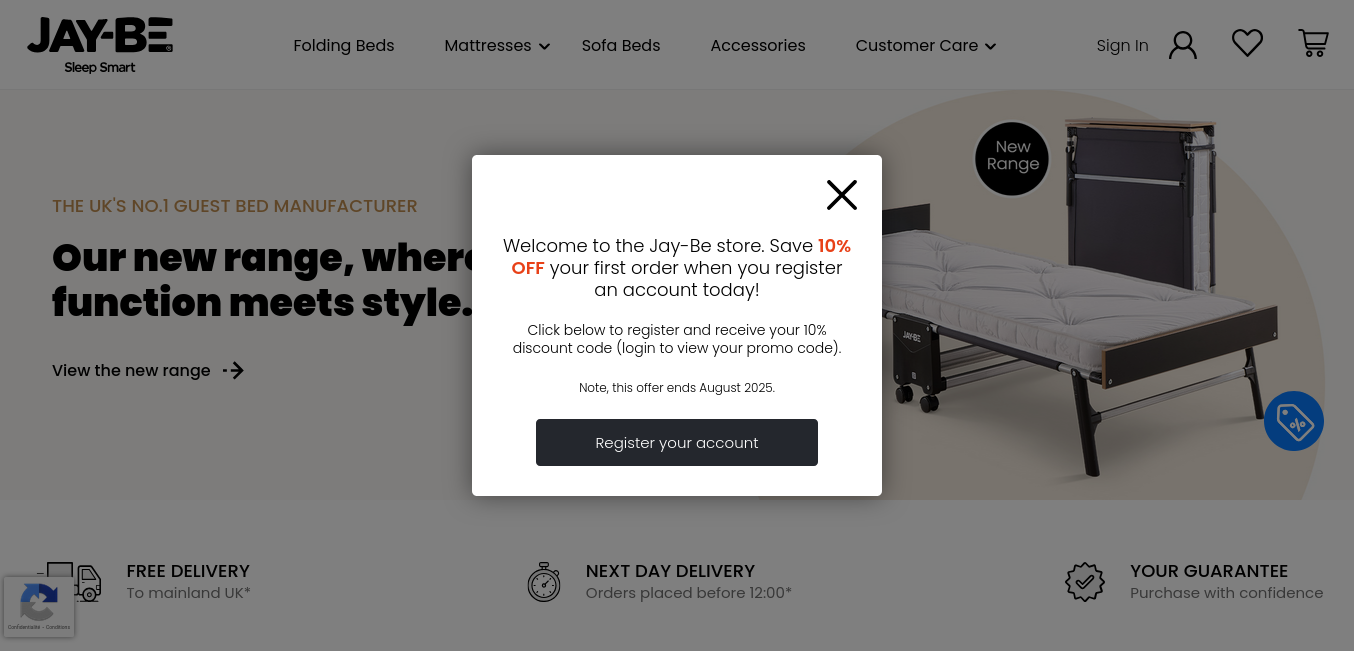This screenshot has height=651, width=1366.
Task: Open the Folding Beds menu item
Action: 344,46
